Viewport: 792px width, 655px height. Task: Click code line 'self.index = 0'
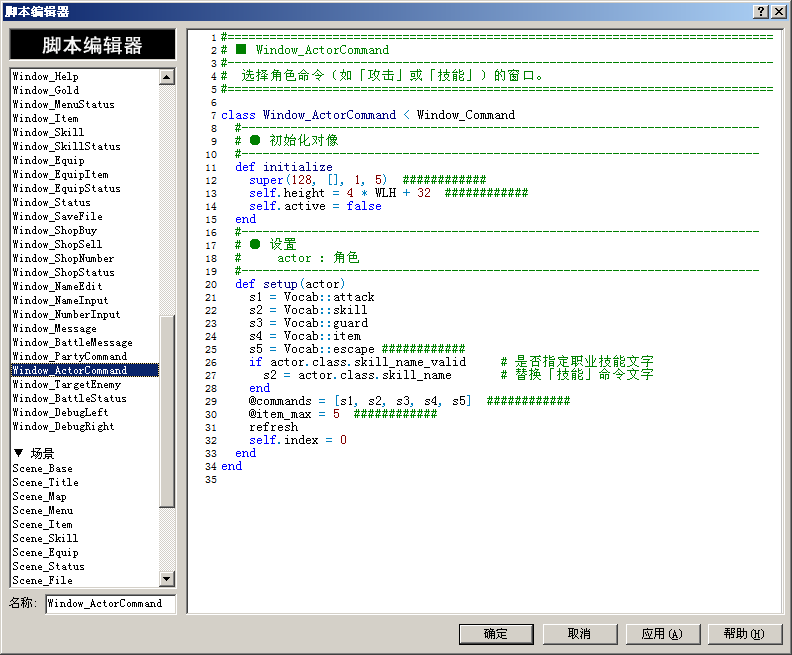click(298, 440)
